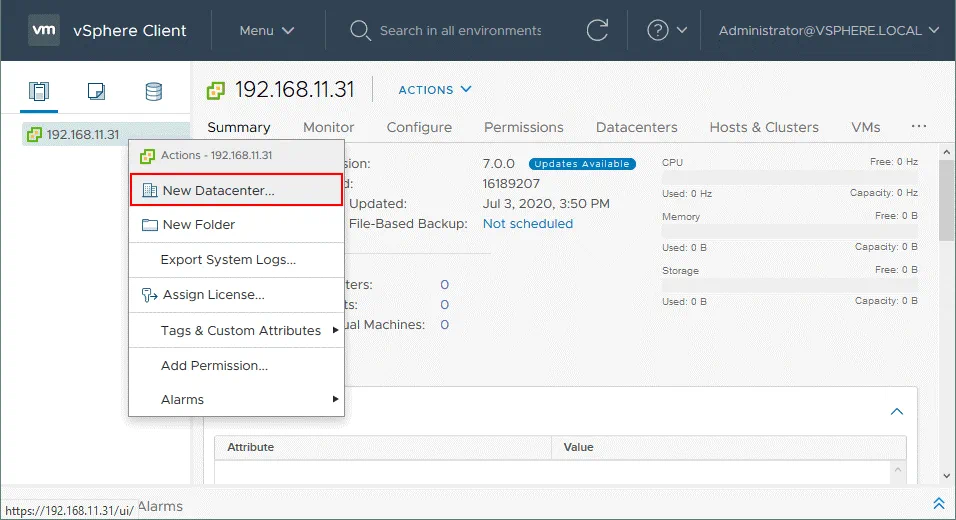Click the Hosts and Clusters inventory icon
Viewport: 956px width, 520px height.
(39, 92)
